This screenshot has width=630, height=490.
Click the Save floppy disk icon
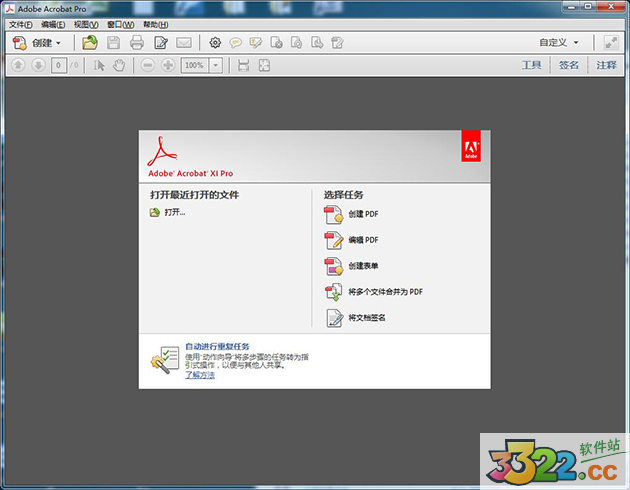pos(113,43)
